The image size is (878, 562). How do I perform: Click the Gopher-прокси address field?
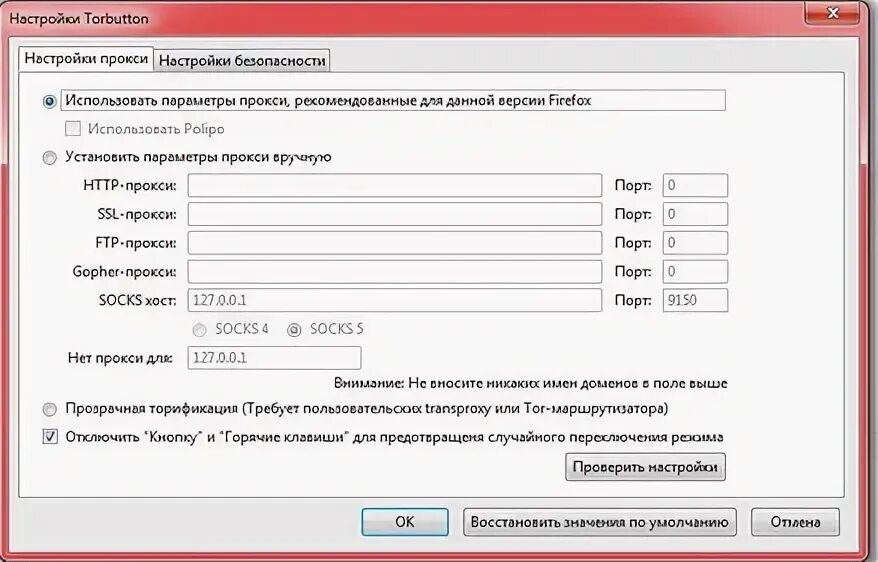coord(395,271)
